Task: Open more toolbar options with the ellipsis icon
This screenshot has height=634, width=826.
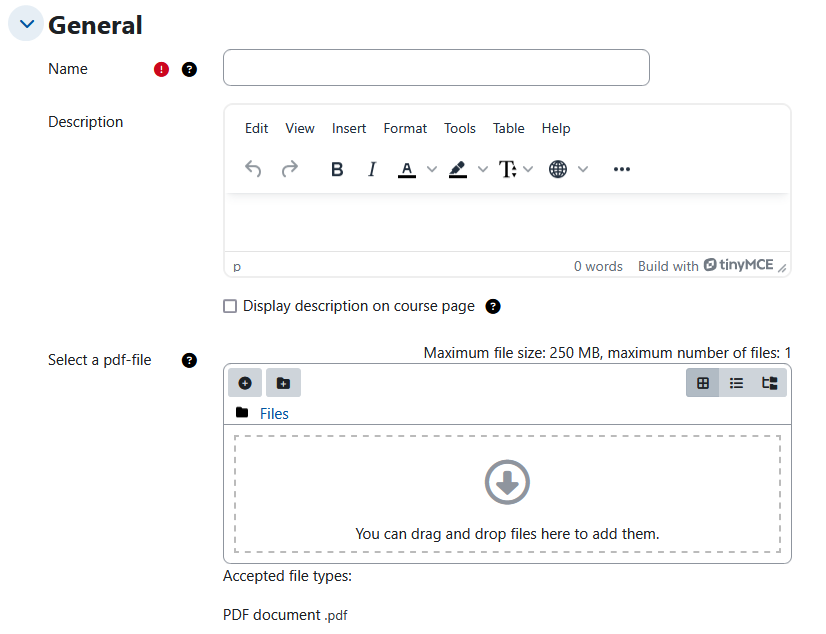Action: 621,169
